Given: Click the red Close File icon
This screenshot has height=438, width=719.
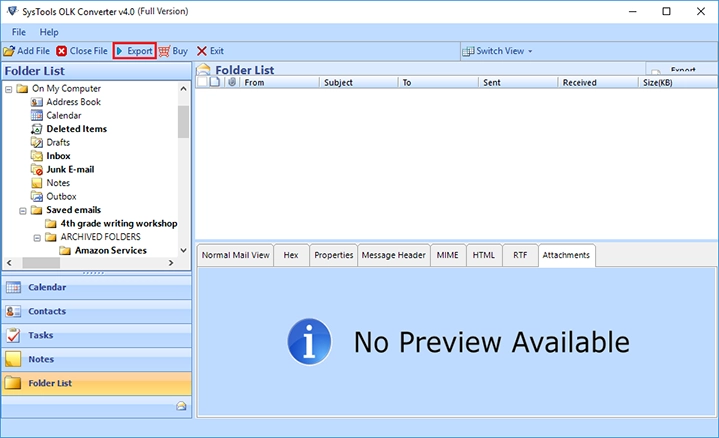Looking at the screenshot, I should 61,51.
